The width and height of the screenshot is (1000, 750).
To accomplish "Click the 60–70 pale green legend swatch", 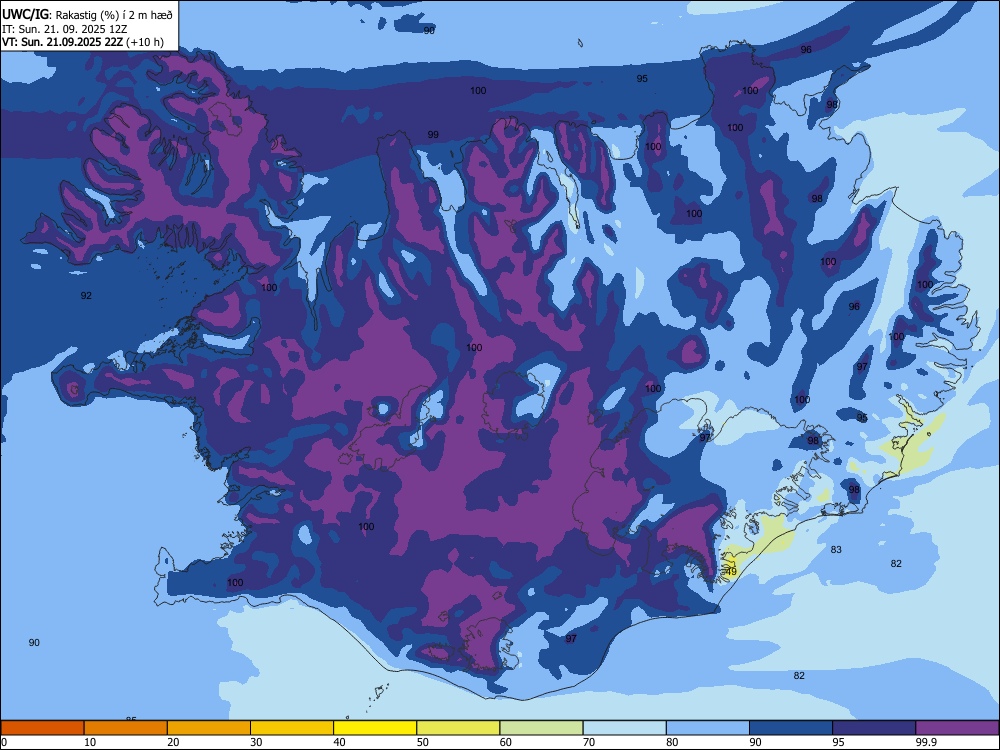I will [x=541, y=728].
